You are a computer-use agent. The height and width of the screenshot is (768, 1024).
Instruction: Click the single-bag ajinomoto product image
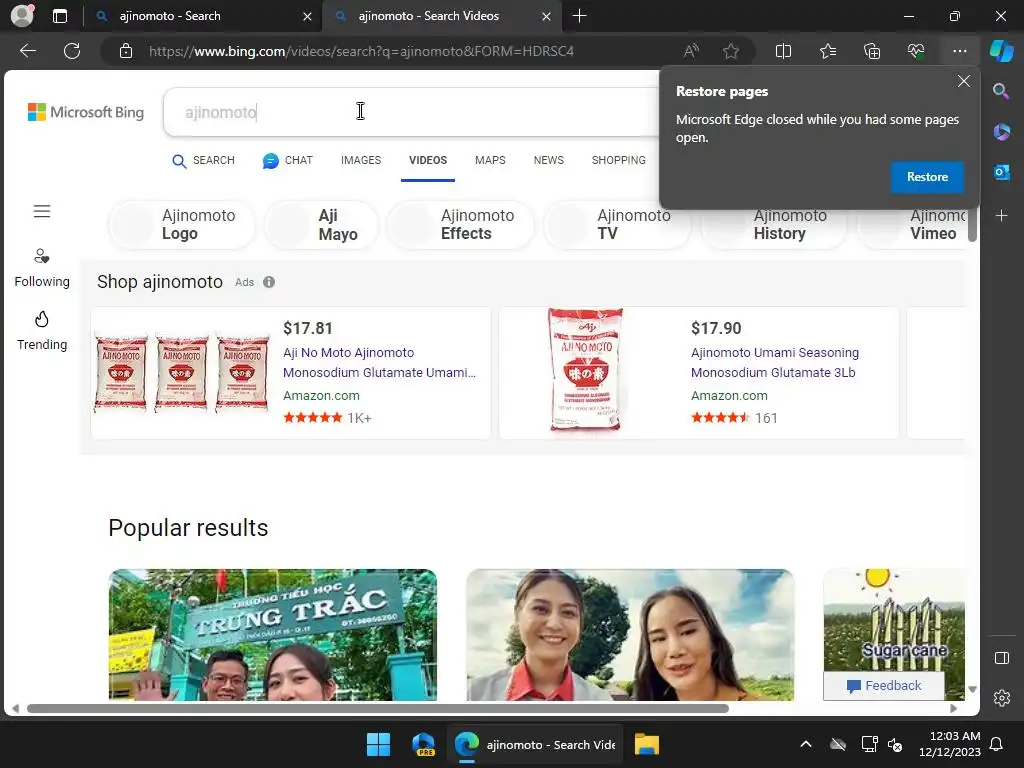coord(586,370)
